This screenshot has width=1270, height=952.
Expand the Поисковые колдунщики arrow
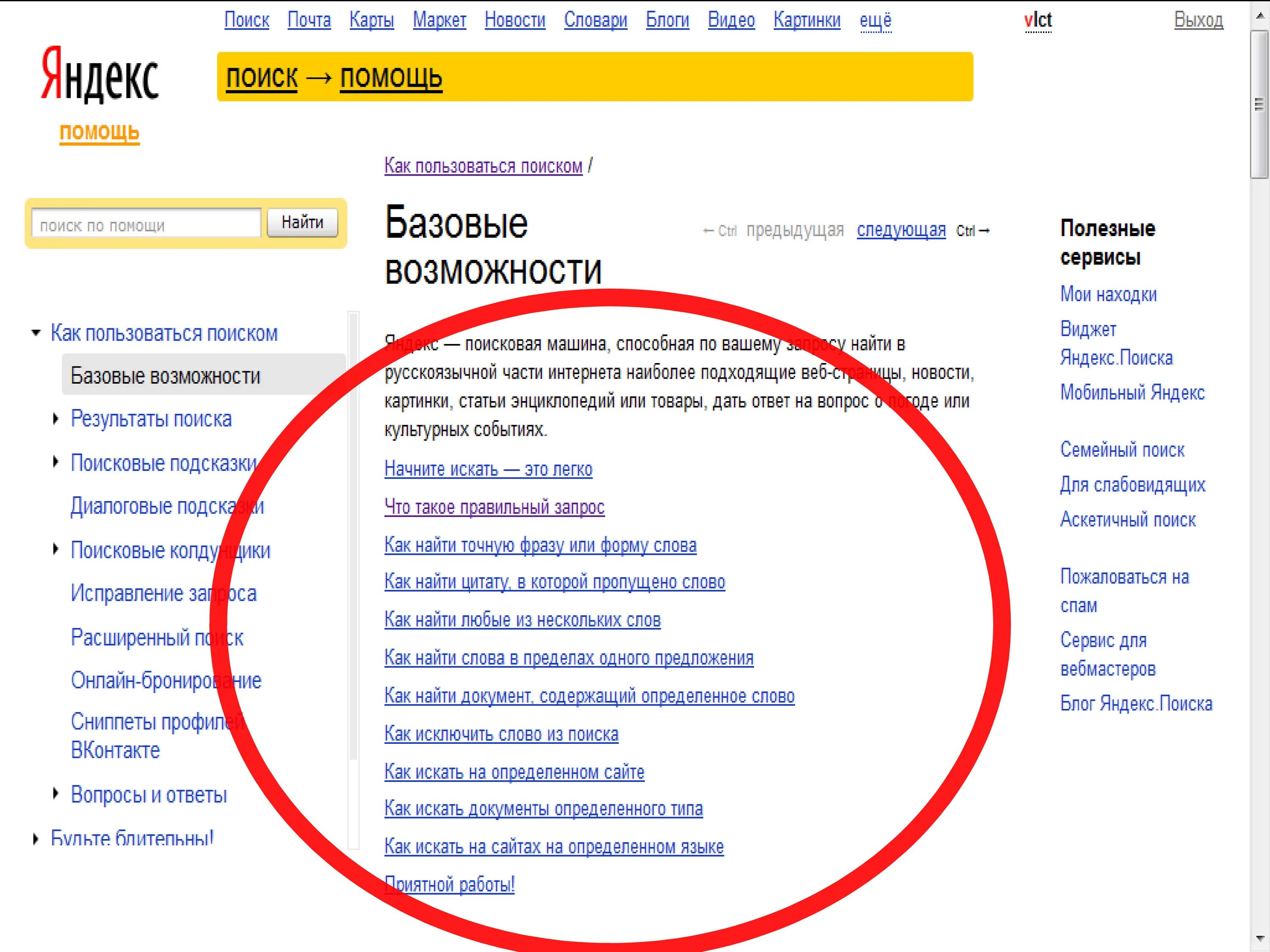(55, 549)
